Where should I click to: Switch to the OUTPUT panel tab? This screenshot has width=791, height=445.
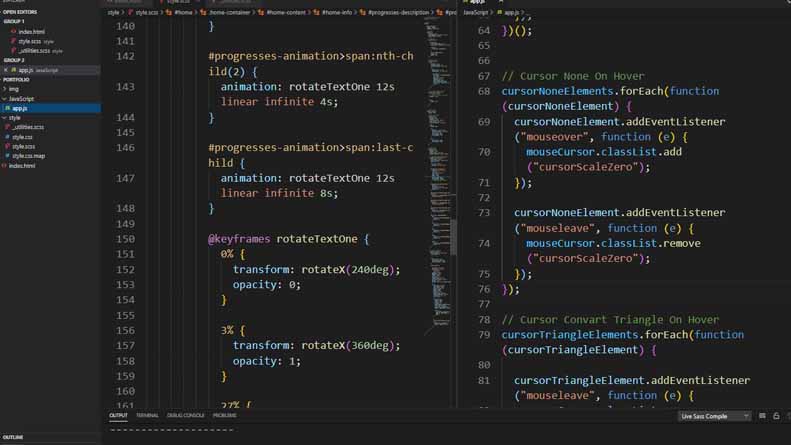(119, 416)
